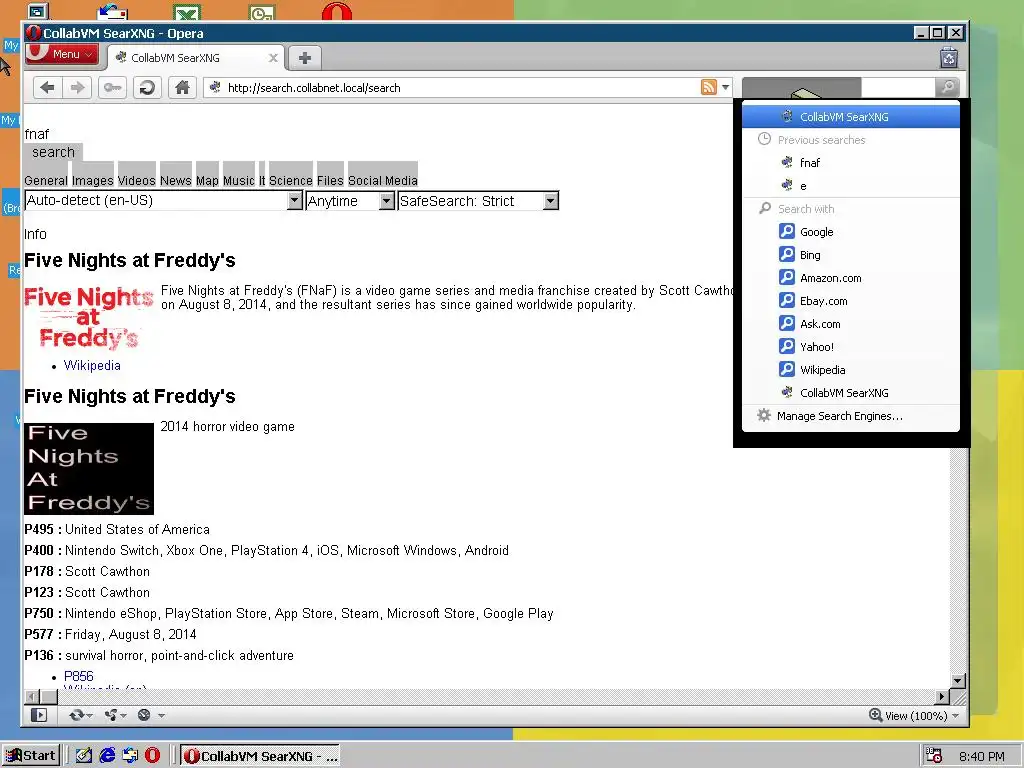Choose Yahoo! search engine

(850, 347)
